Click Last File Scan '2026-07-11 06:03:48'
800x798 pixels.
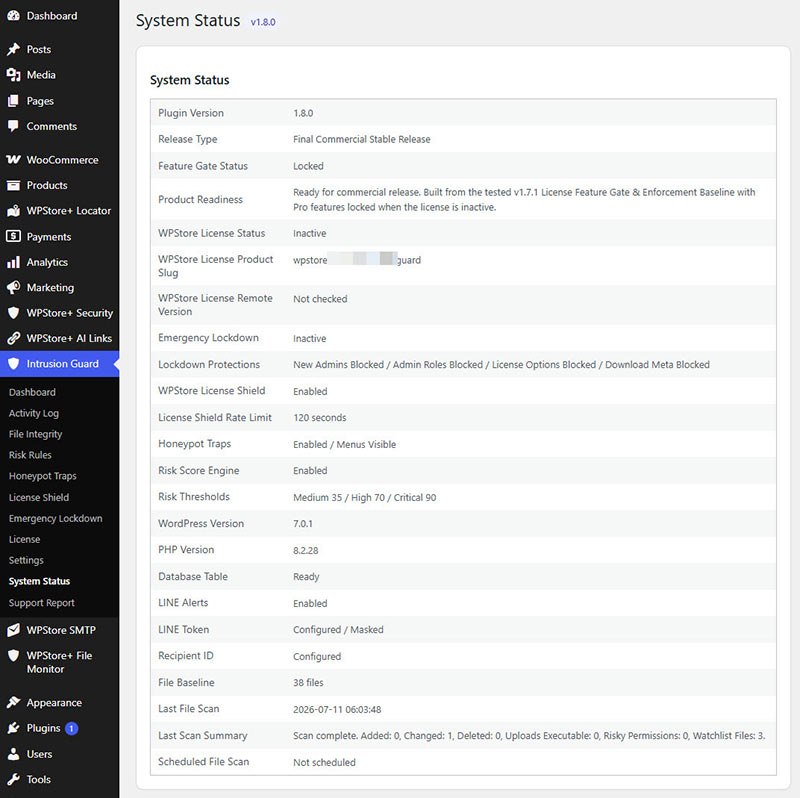point(337,709)
